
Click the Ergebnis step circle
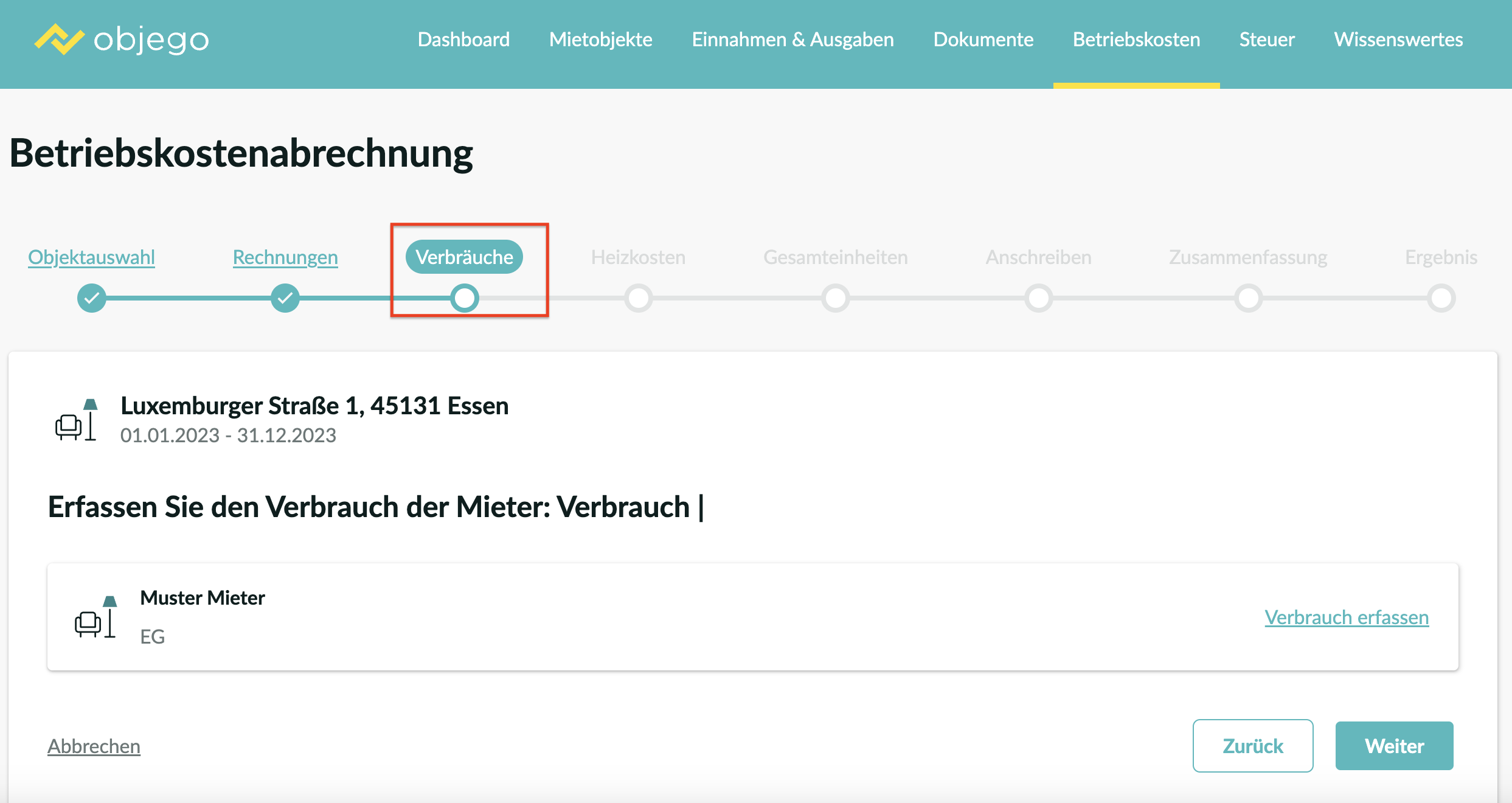(x=1441, y=298)
